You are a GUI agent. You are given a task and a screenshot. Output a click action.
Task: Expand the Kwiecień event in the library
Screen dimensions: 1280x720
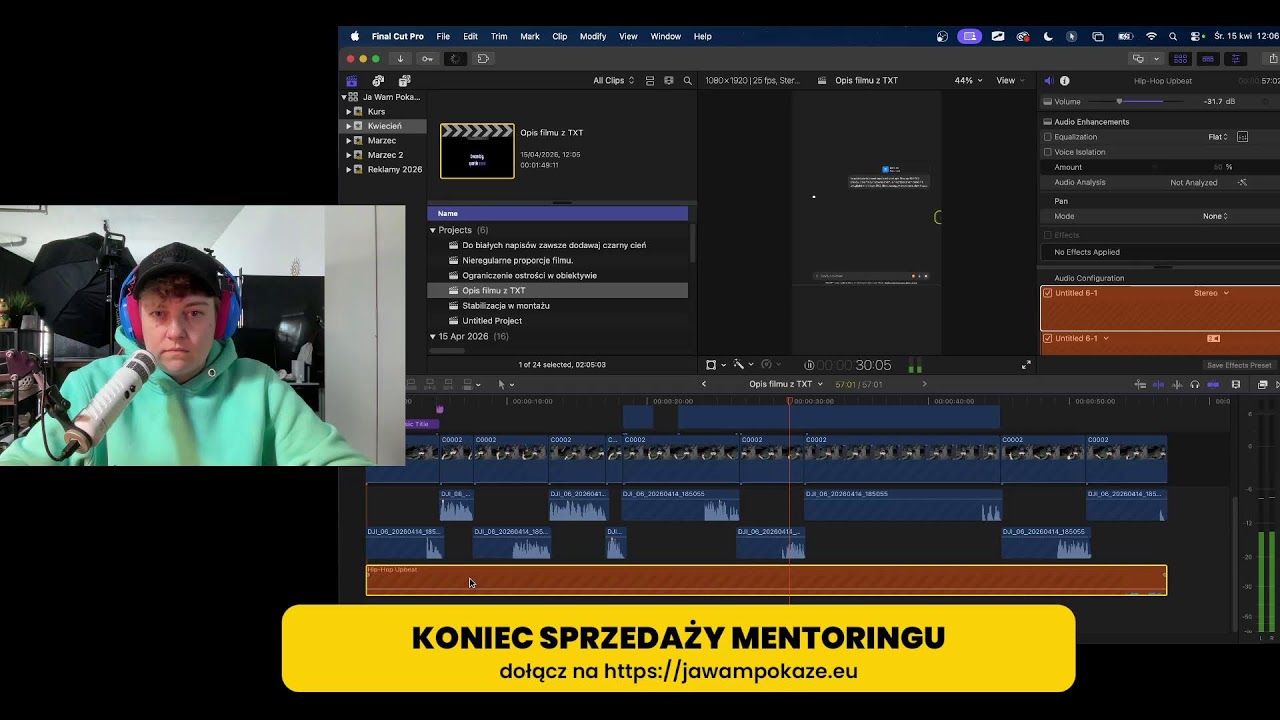click(x=349, y=126)
